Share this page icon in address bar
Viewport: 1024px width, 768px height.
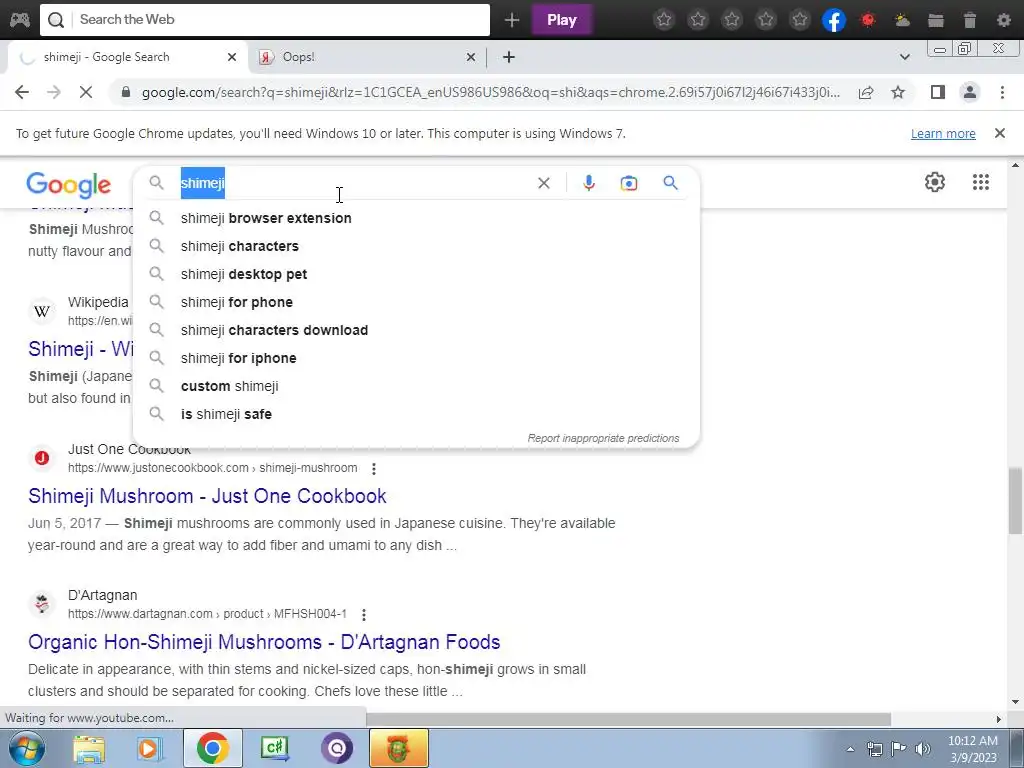866,92
